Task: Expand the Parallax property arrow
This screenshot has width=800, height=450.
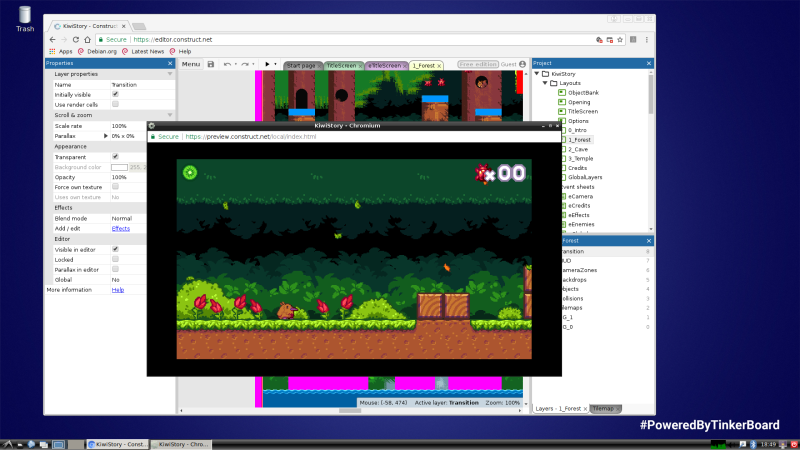Action: click(x=106, y=136)
